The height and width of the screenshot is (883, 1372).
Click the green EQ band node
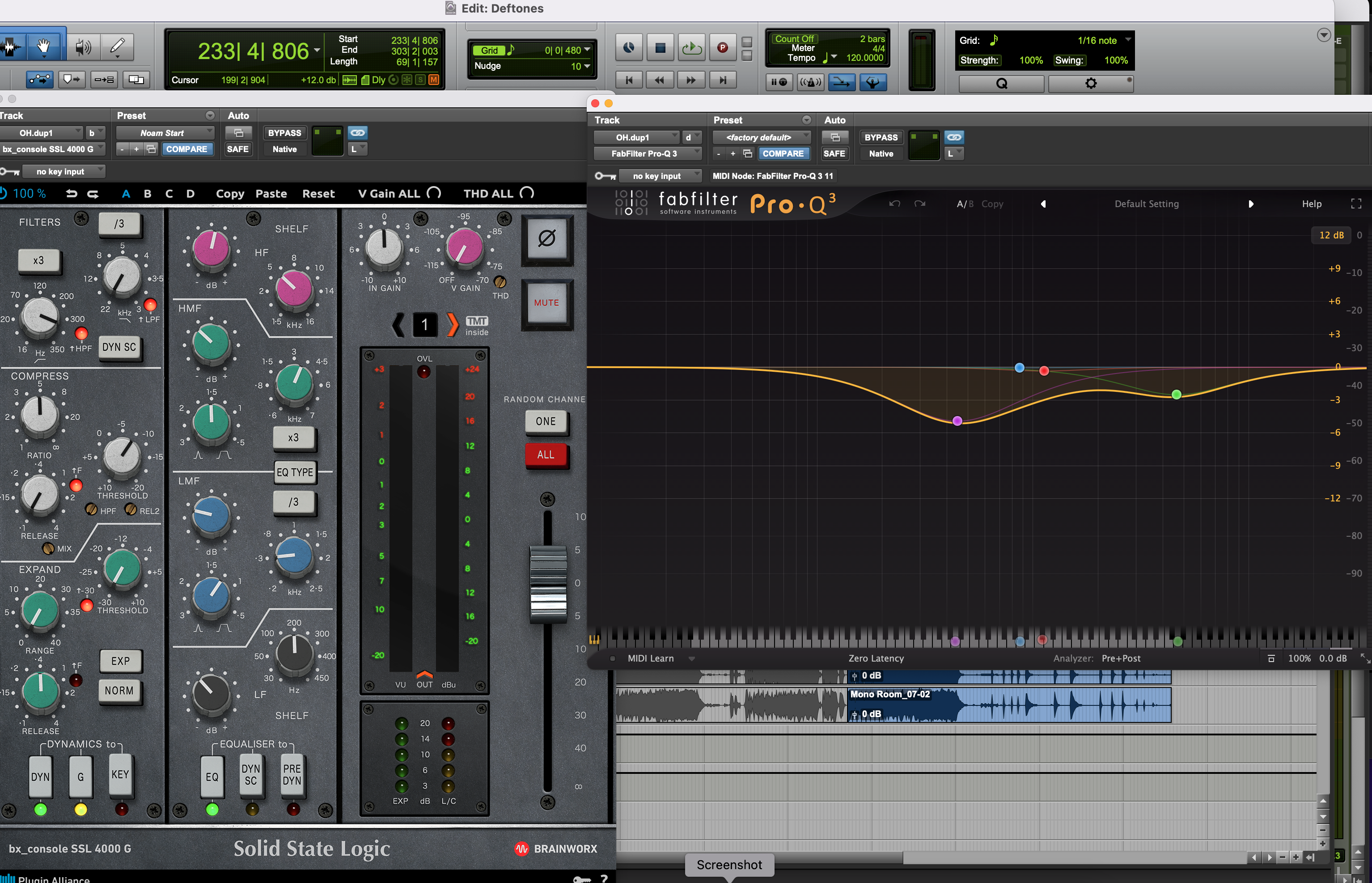1177,395
